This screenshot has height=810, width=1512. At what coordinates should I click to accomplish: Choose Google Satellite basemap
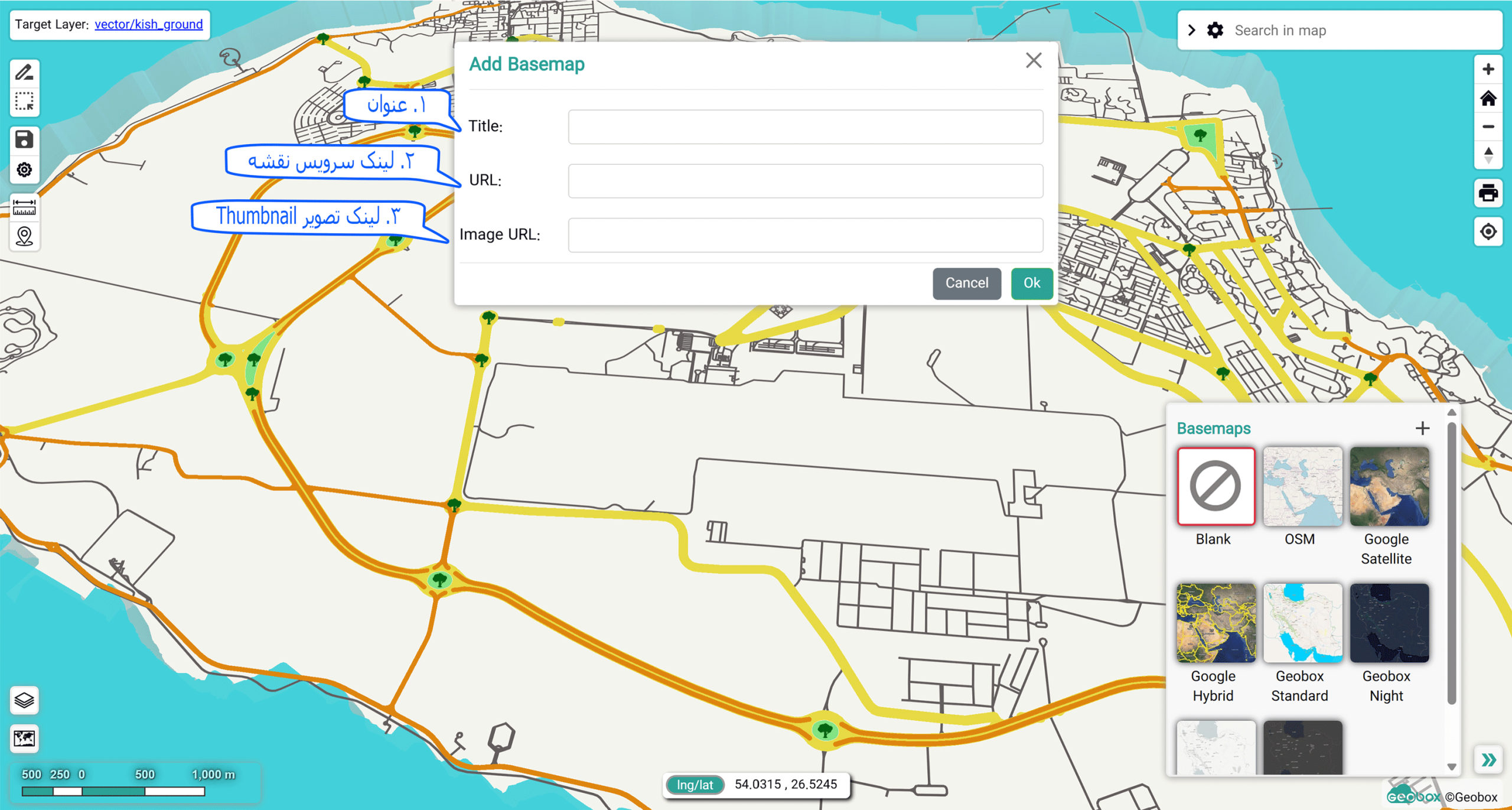pyautogui.click(x=1389, y=486)
